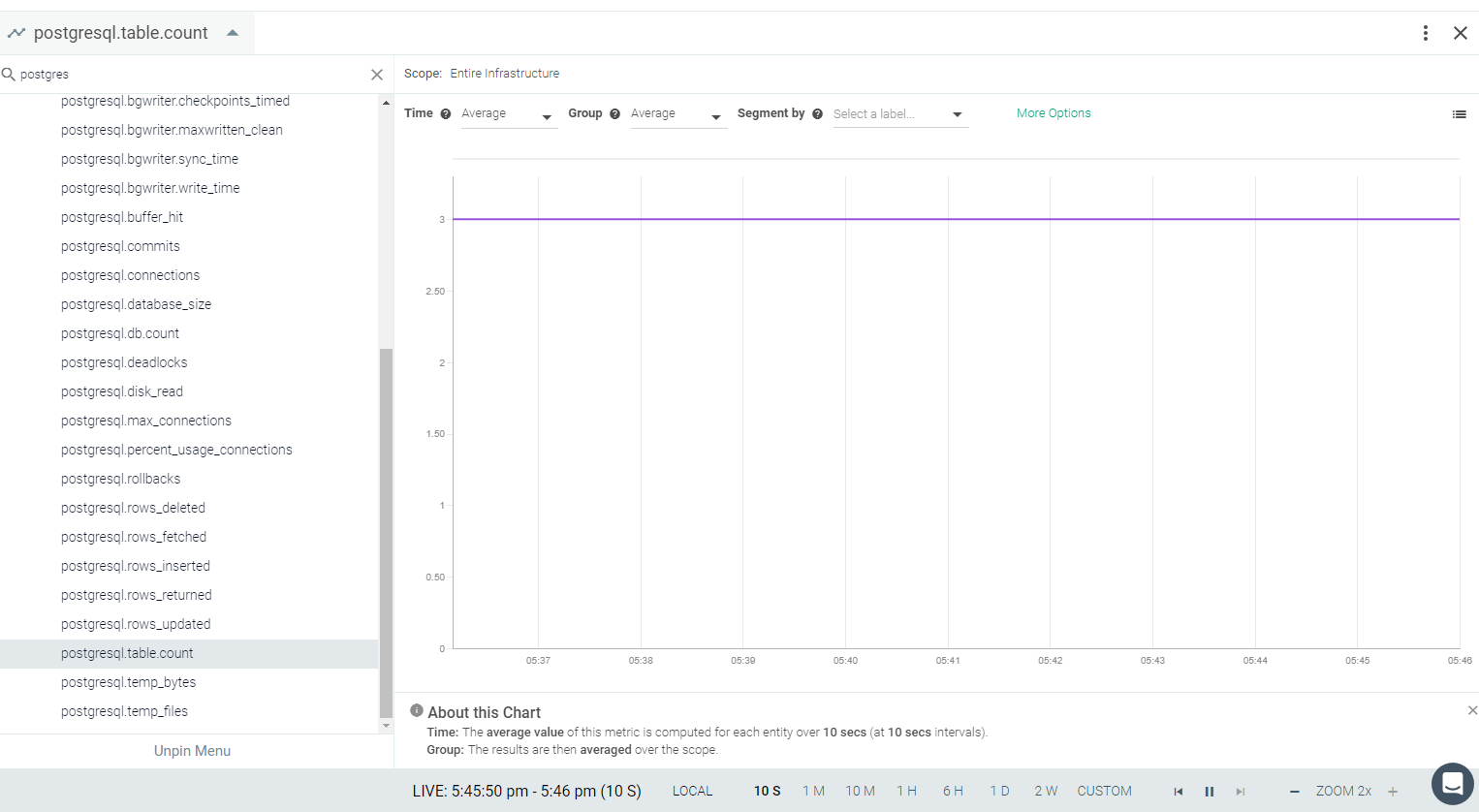Image resolution: width=1479 pixels, height=812 pixels.
Task: Select the 10 M time range
Action: [x=860, y=791]
